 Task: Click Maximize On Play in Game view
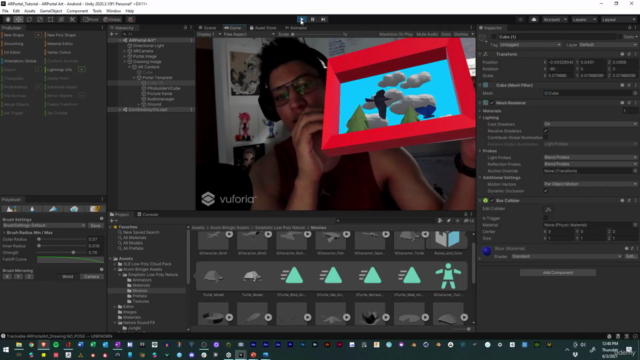pyautogui.click(x=396, y=34)
